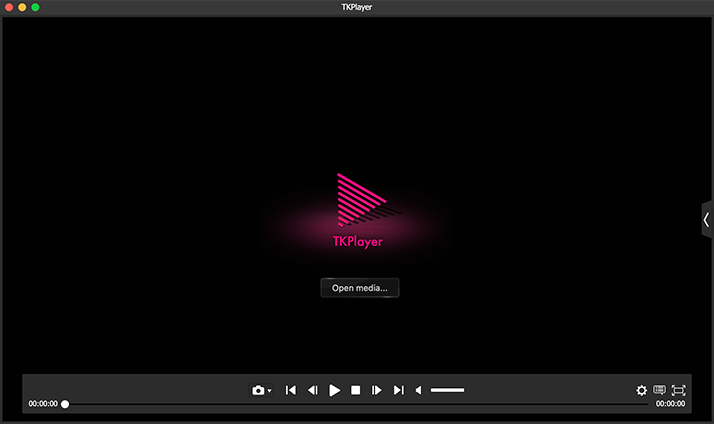Maximize the TKPlayer window with the green button

[36, 7]
